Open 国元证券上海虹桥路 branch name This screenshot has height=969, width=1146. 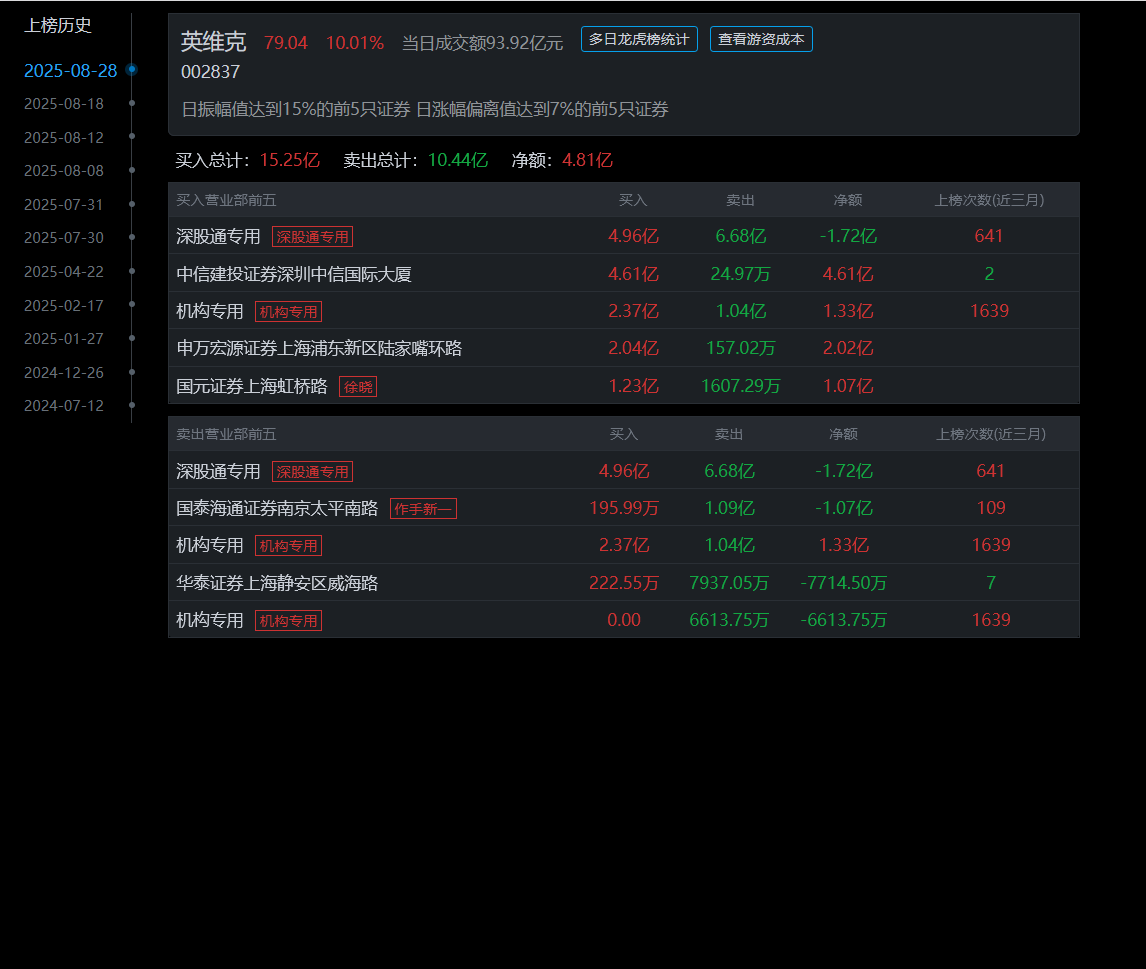click(251, 386)
